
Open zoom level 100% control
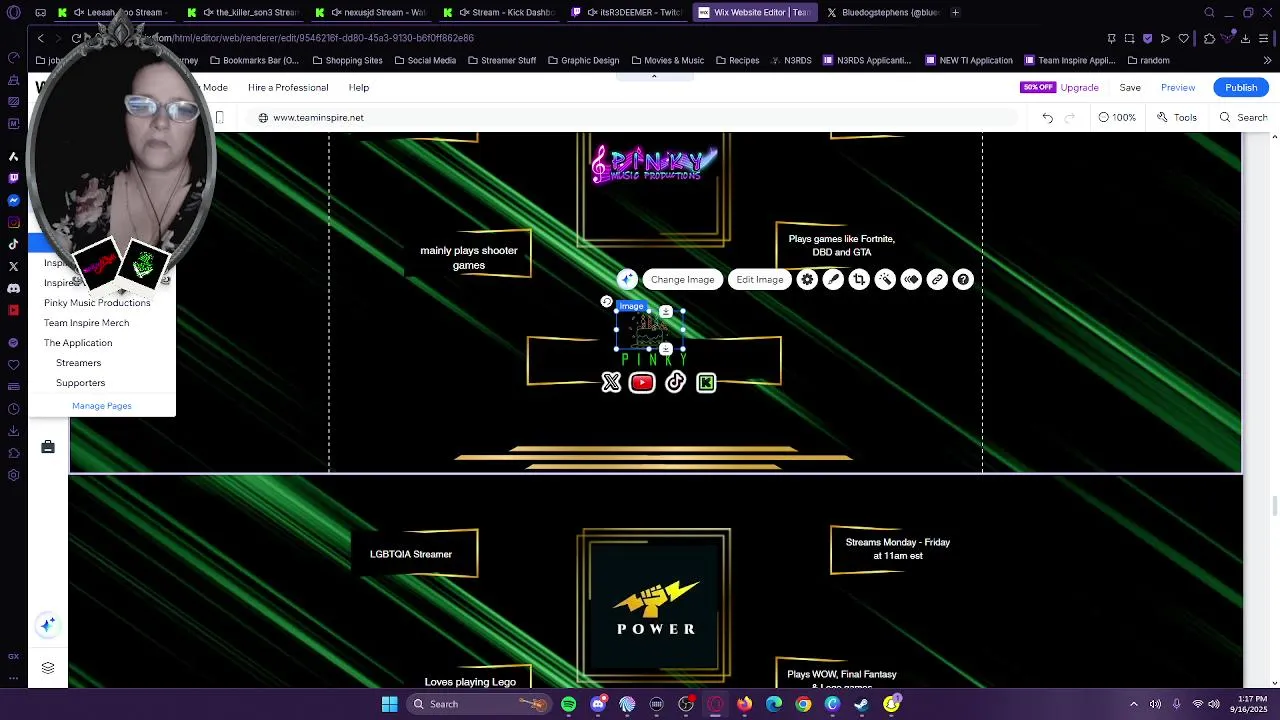1117,118
